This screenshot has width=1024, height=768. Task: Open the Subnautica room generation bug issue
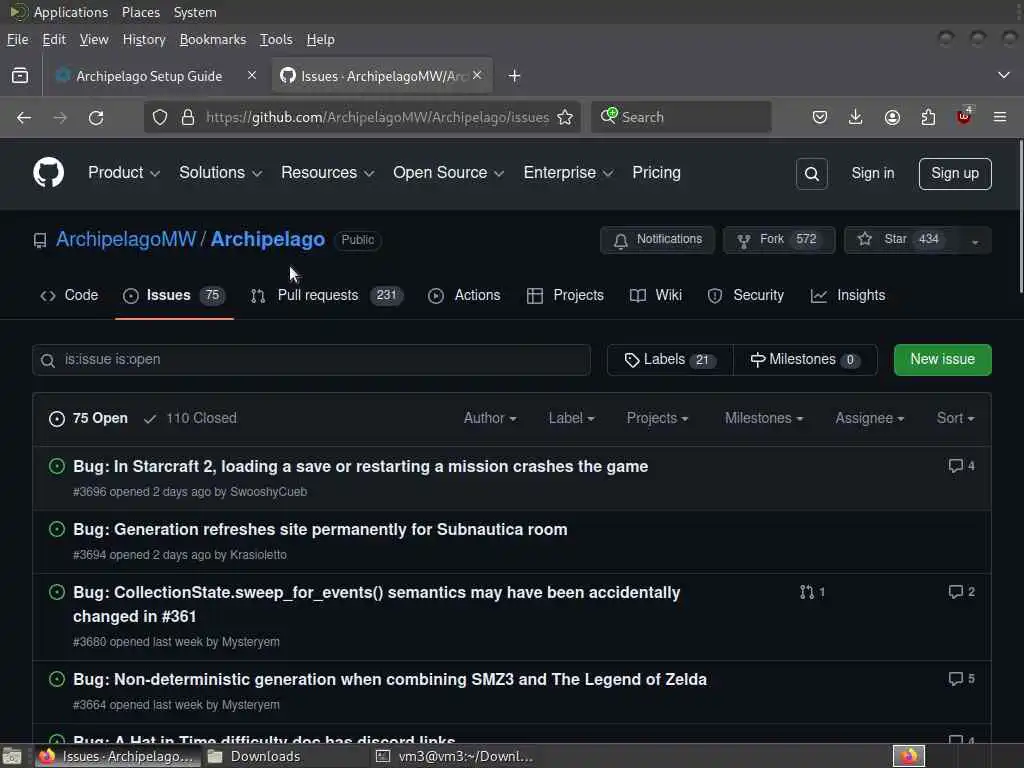[320, 529]
